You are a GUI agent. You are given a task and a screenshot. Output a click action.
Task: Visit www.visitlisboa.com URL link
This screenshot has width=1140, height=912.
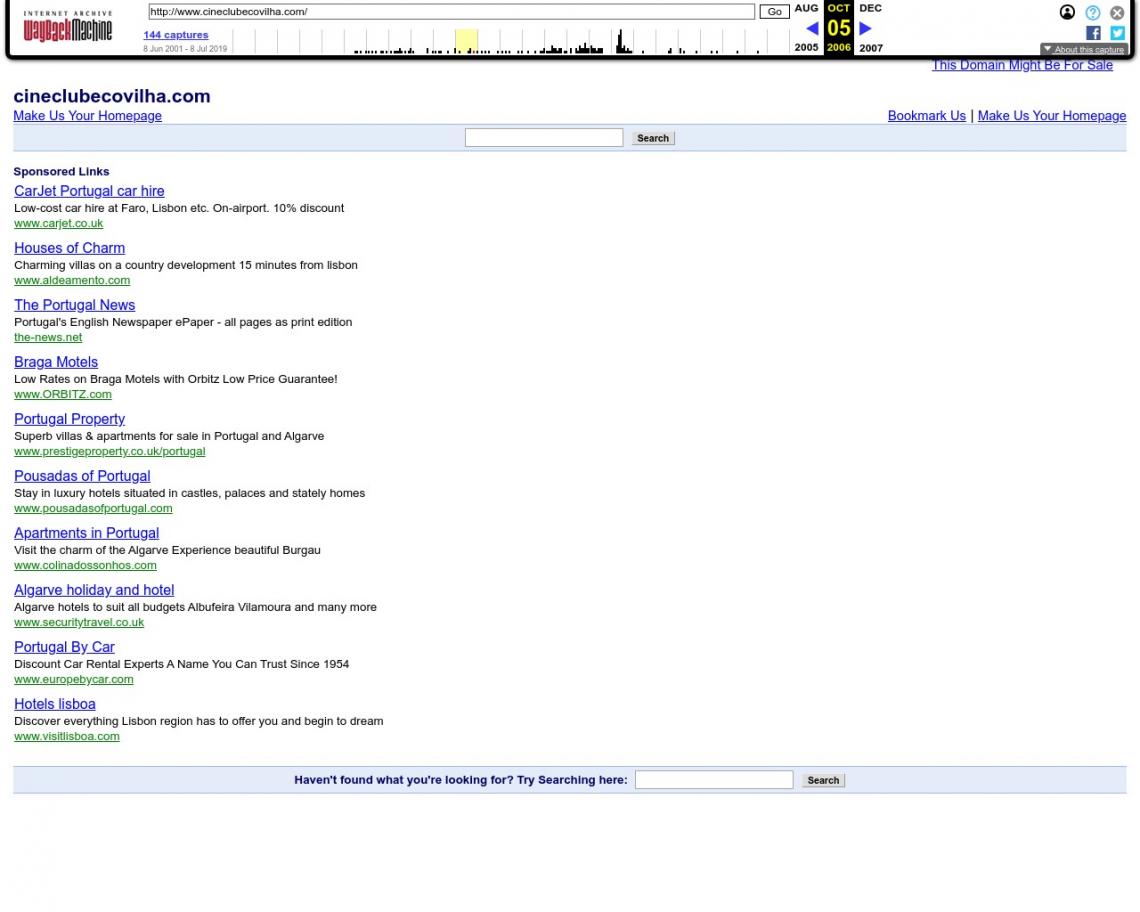pos(67,736)
